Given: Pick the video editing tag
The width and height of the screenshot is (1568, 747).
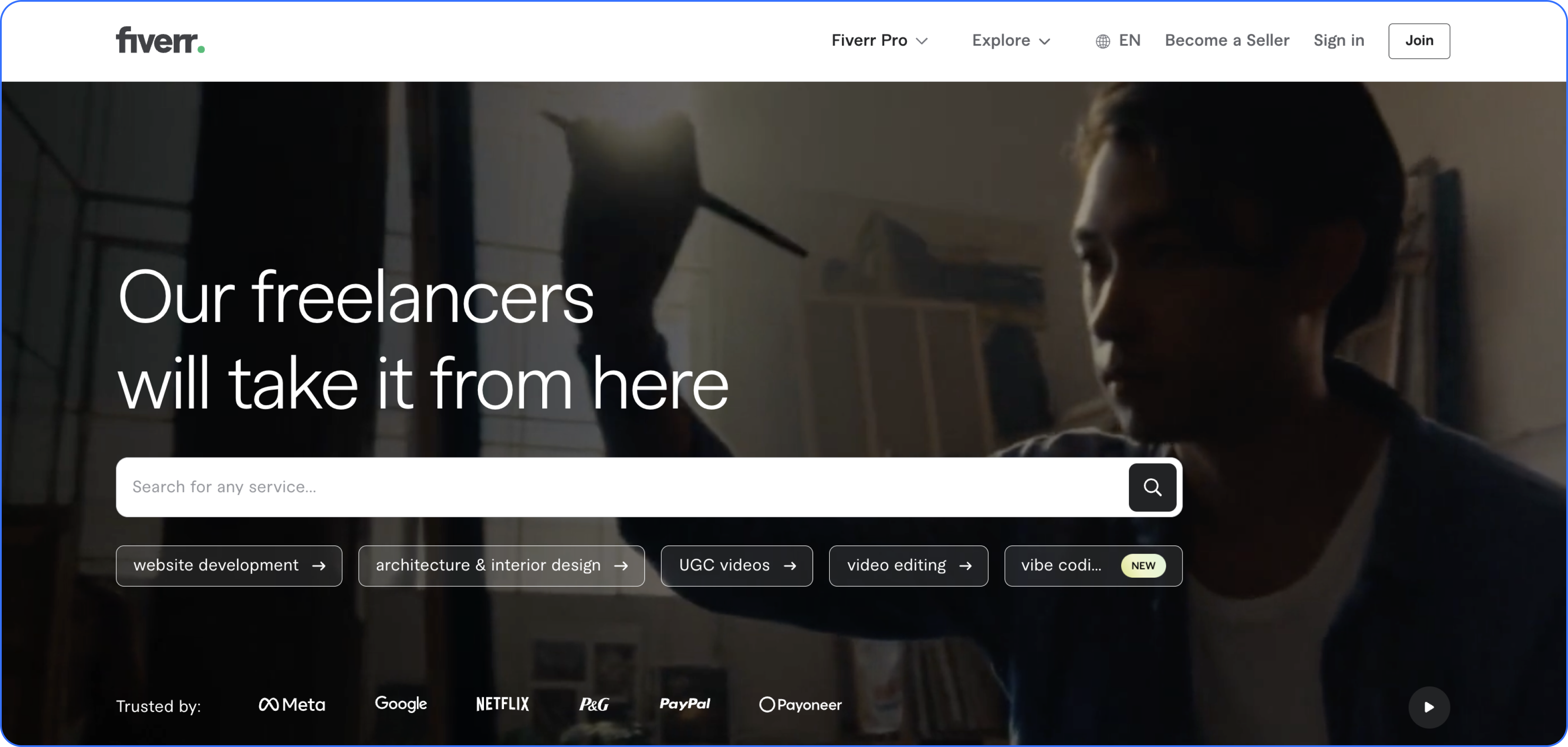Looking at the screenshot, I should pos(908,565).
